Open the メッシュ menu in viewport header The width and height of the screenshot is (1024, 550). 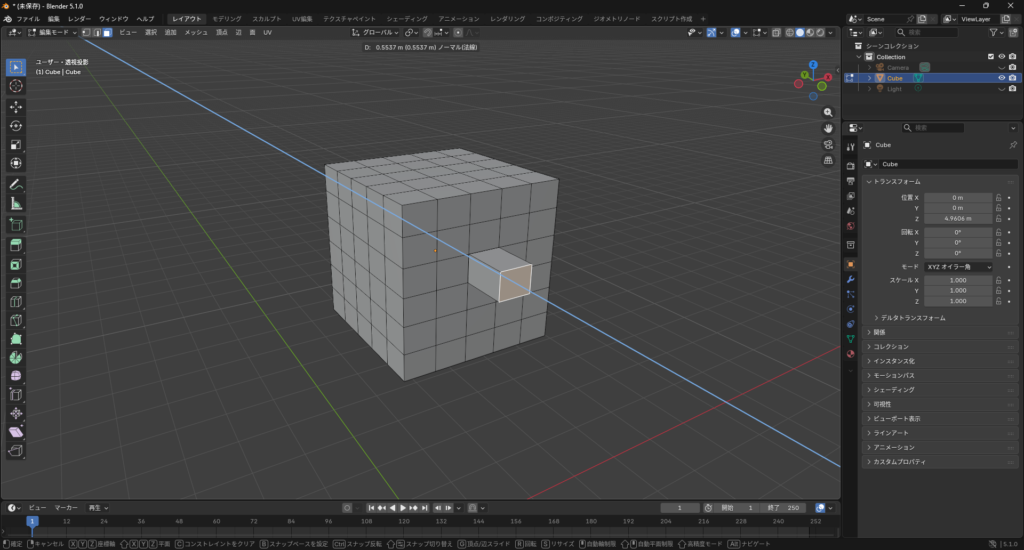click(x=196, y=32)
